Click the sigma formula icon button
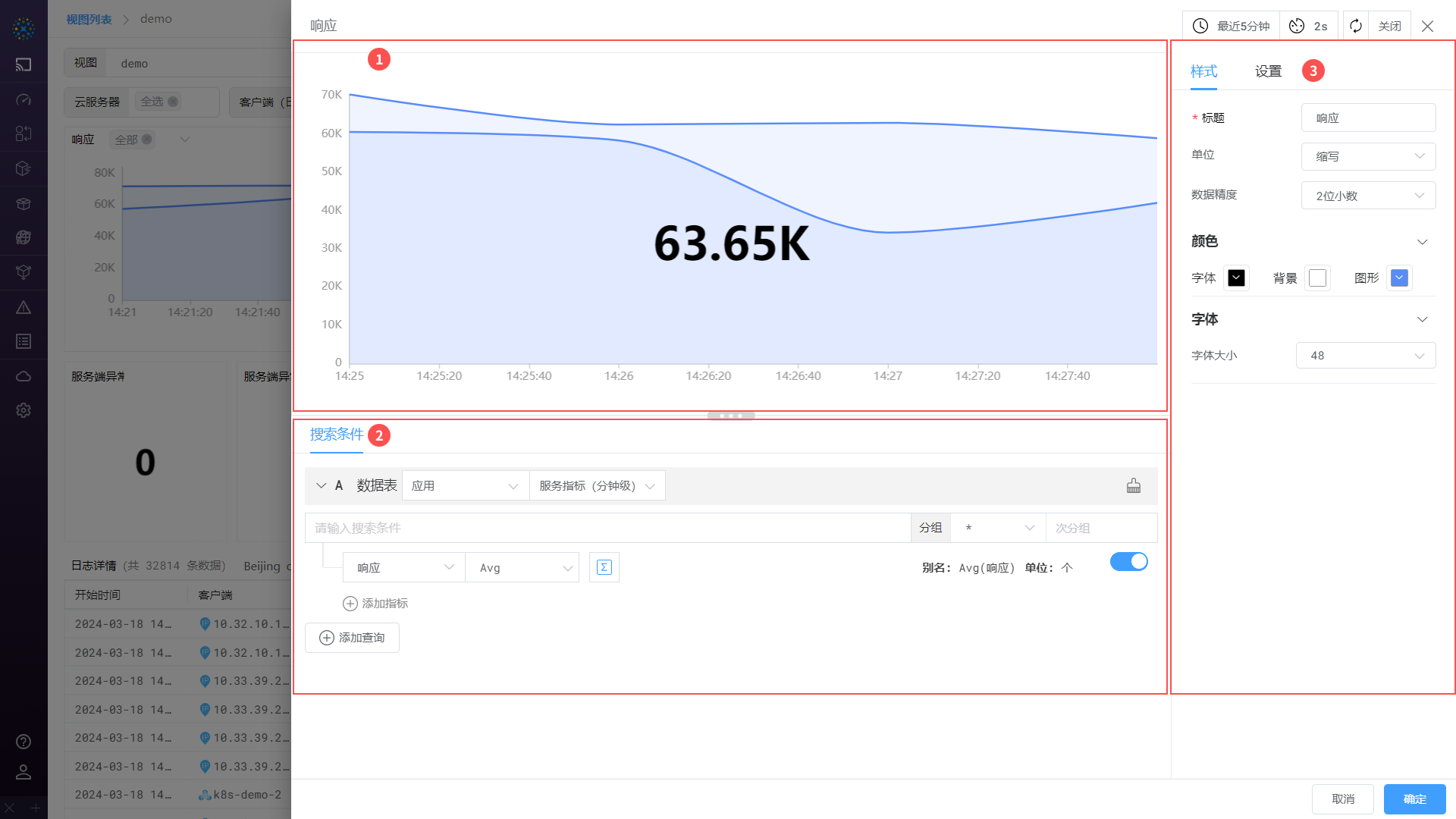Viewport: 1456px width, 819px height. (x=604, y=567)
